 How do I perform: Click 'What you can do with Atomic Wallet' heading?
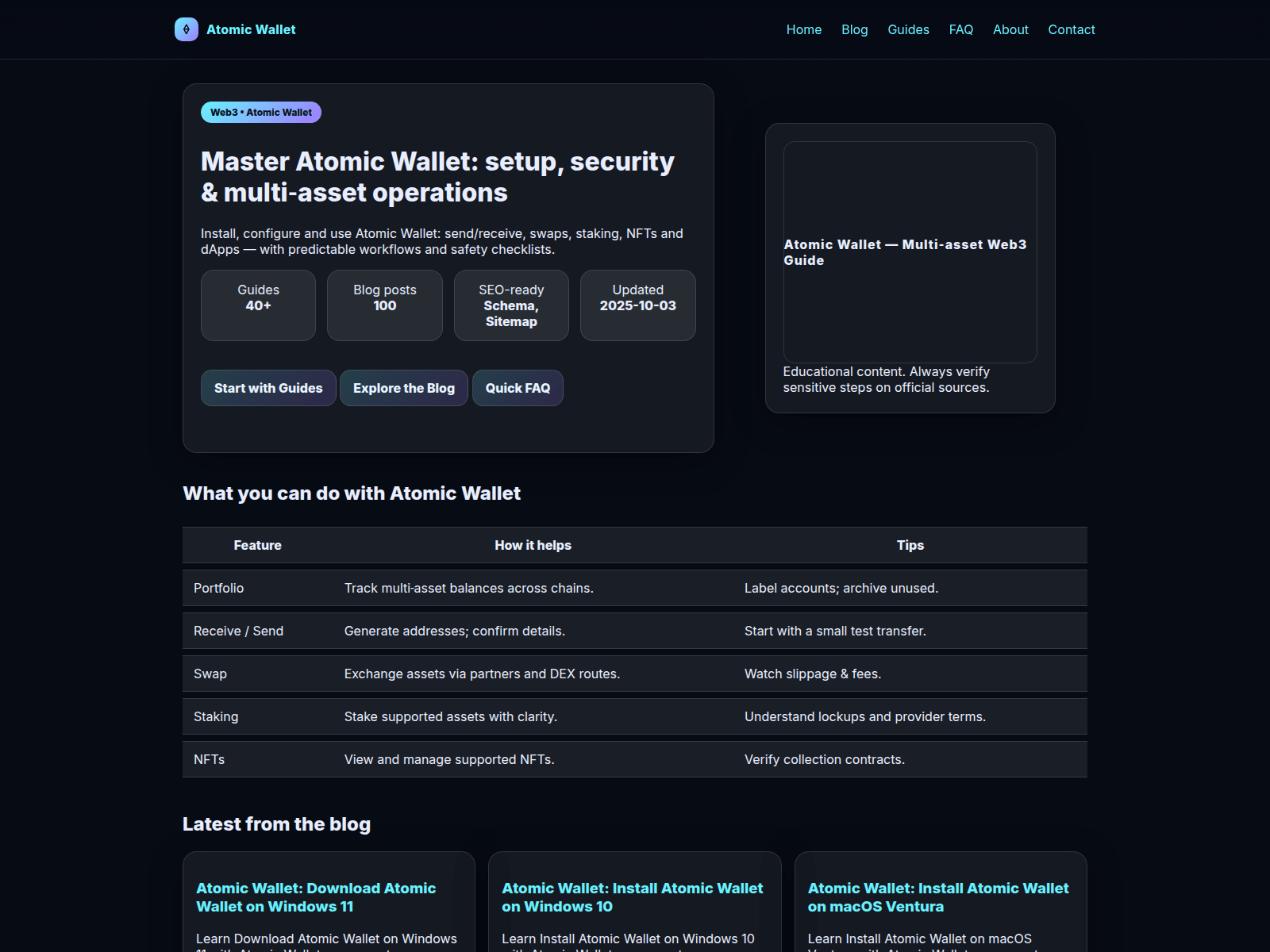pyautogui.click(x=352, y=493)
